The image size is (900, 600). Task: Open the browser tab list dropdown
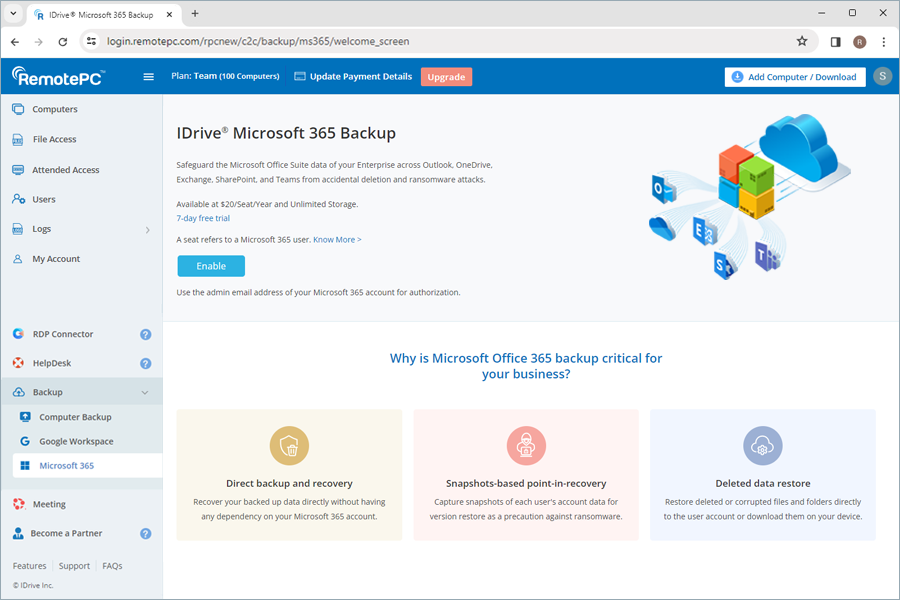click(14, 14)
